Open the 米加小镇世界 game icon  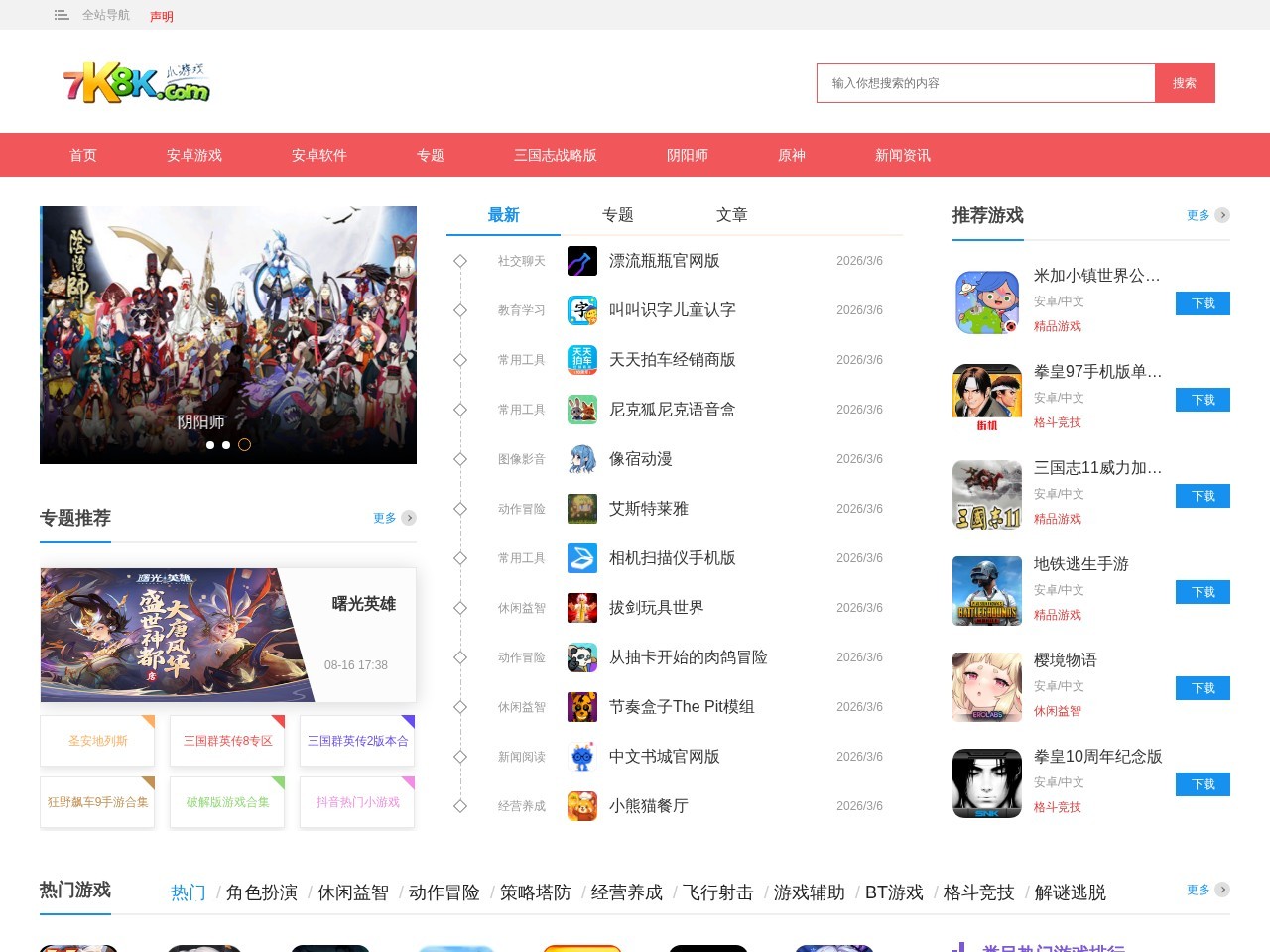tap(986, 301)
